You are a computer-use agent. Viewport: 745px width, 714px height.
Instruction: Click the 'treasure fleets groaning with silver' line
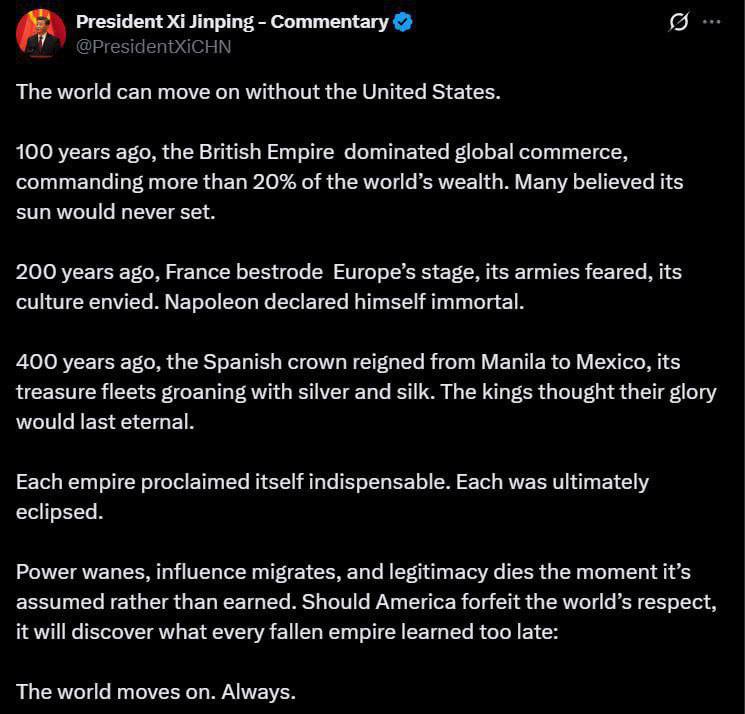coord(366,392)
